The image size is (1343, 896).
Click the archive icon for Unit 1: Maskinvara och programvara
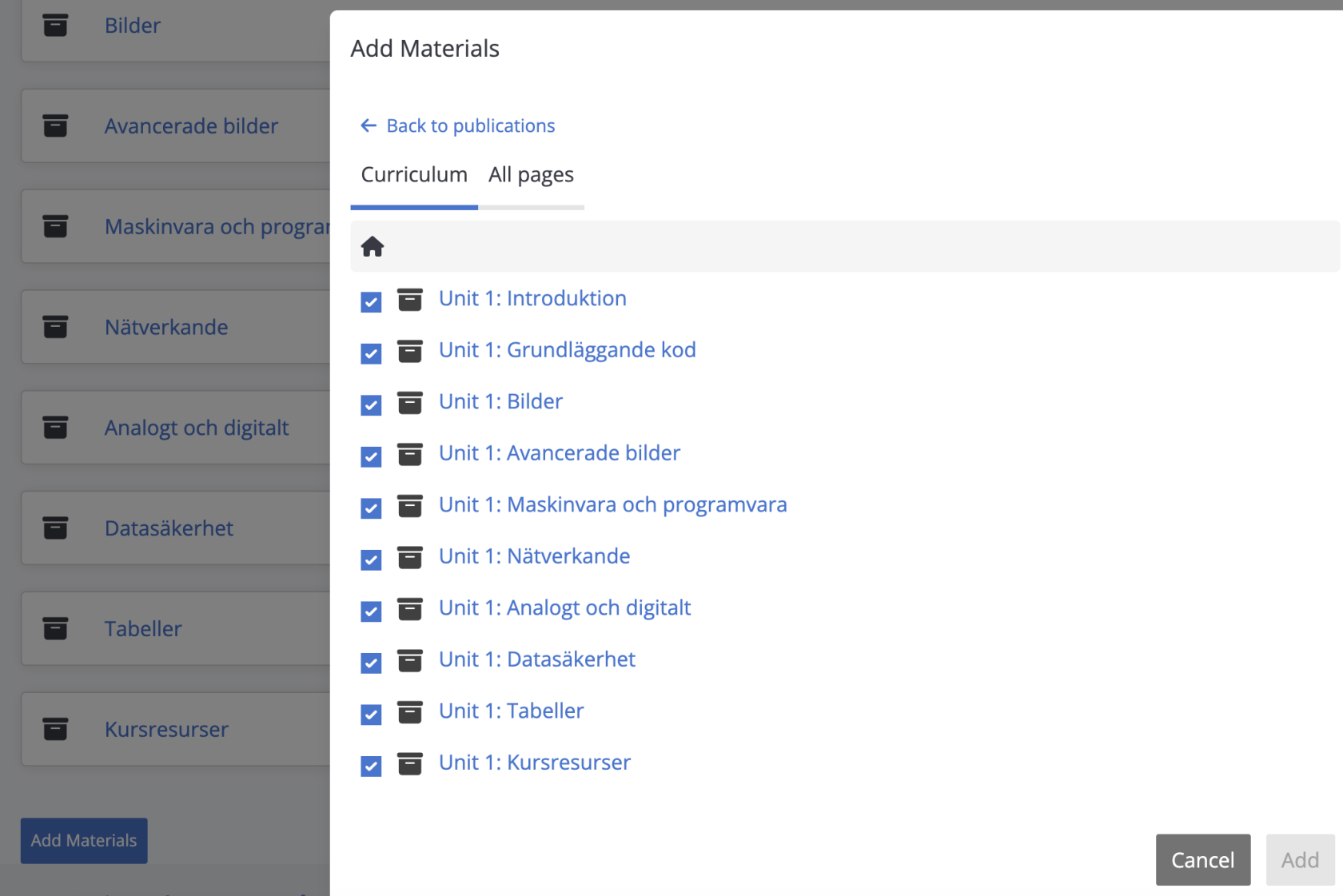pyautogui.click(x=410, y=506)
